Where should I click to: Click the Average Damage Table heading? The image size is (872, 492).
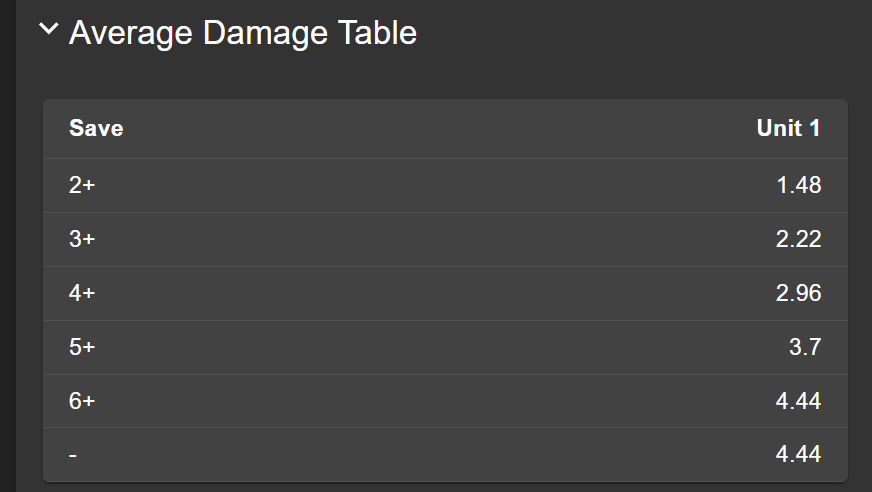[242, 33]
